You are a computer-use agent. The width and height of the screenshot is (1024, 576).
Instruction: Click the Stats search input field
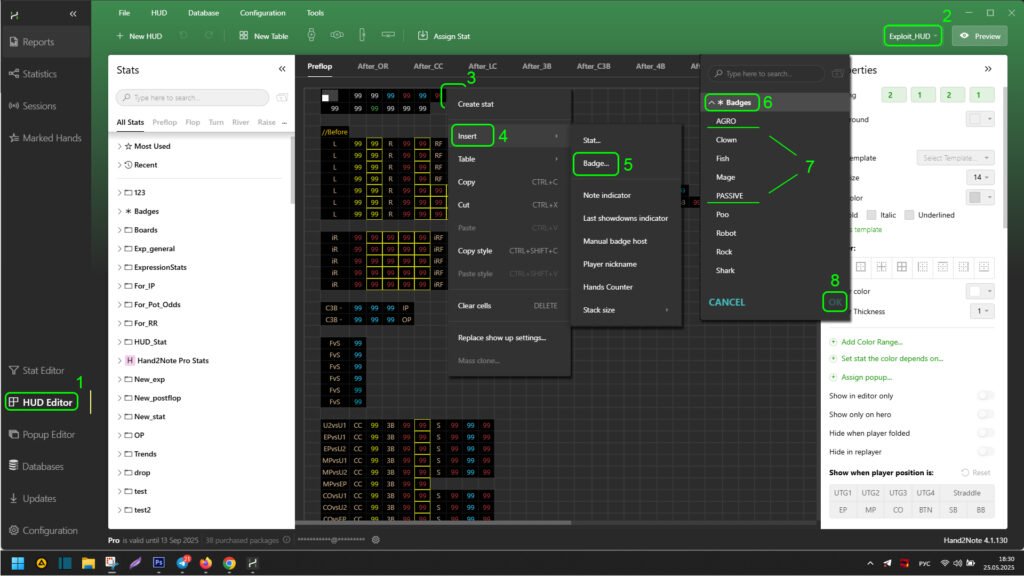click(x=192, y=98)
